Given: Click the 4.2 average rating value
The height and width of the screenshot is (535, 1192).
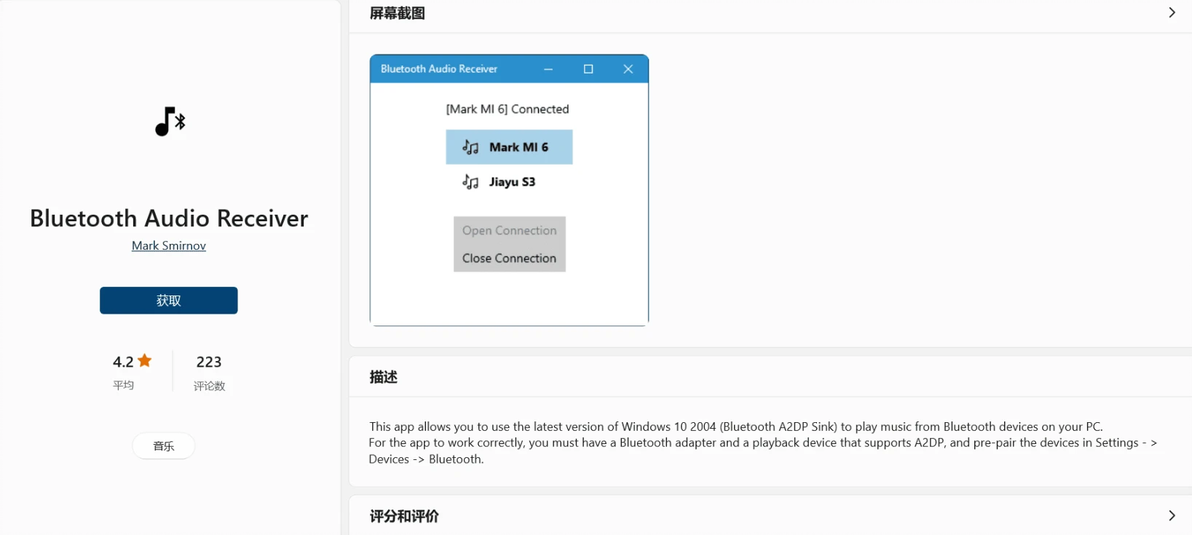Looking at the screenshot, I should point(123,361).
